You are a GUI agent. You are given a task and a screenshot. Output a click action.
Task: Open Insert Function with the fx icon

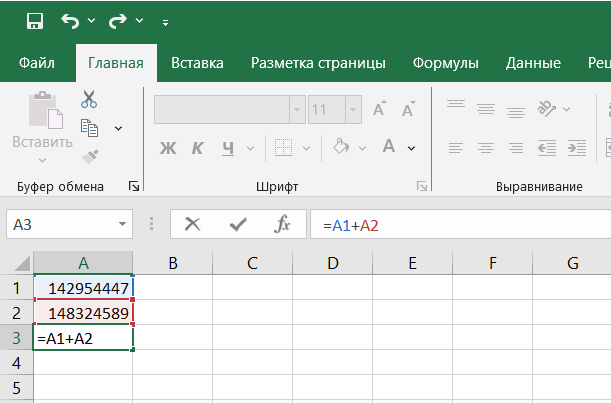coord(283,225)
